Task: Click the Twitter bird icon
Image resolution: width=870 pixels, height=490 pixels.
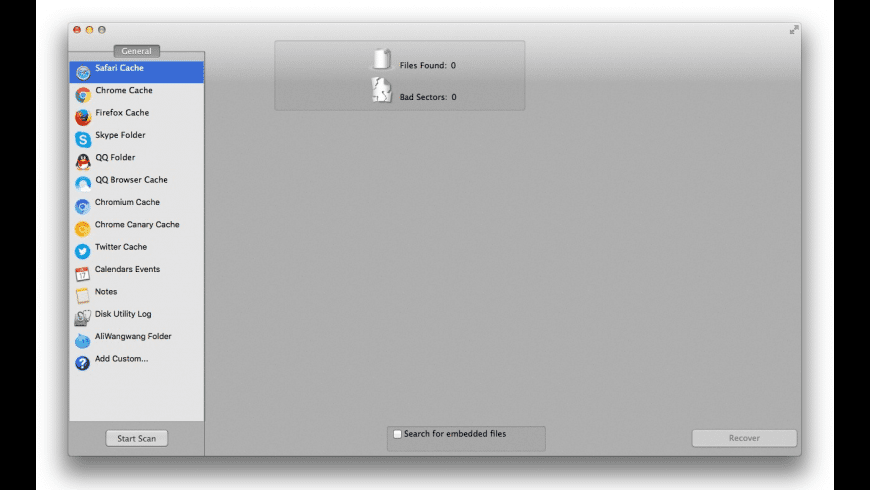Action: 83,251
